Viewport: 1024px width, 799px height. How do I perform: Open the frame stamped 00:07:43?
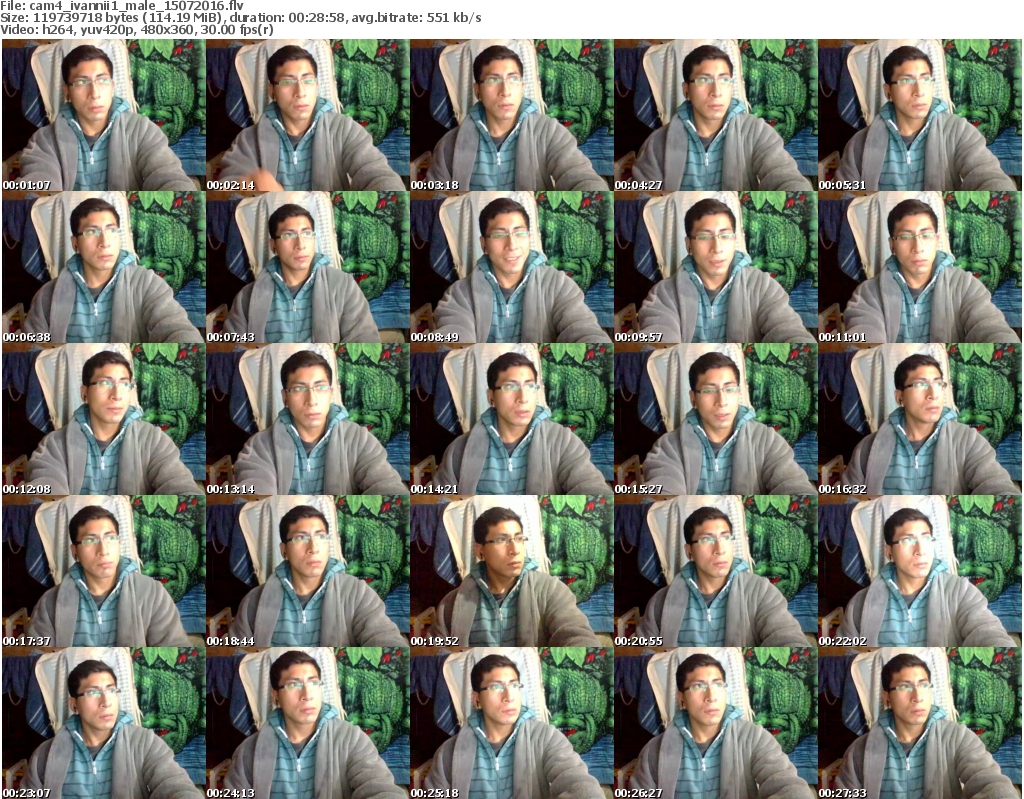(308, 267)
